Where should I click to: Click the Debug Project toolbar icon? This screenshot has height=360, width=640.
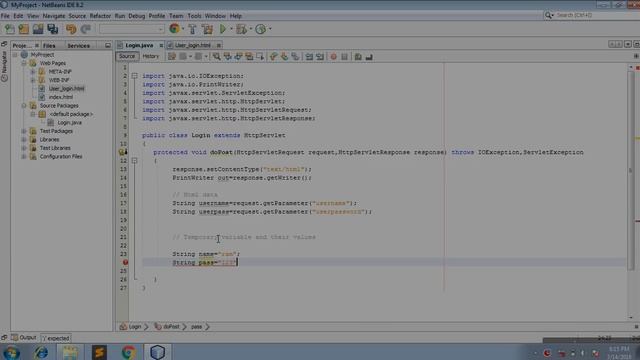point(241,29)
